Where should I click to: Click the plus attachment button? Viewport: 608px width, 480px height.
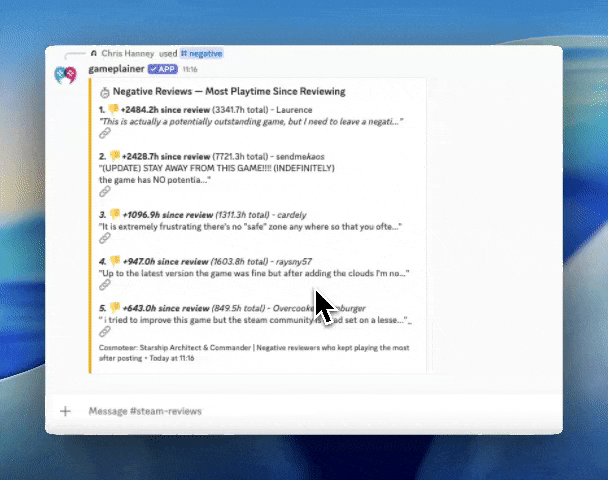65,411
